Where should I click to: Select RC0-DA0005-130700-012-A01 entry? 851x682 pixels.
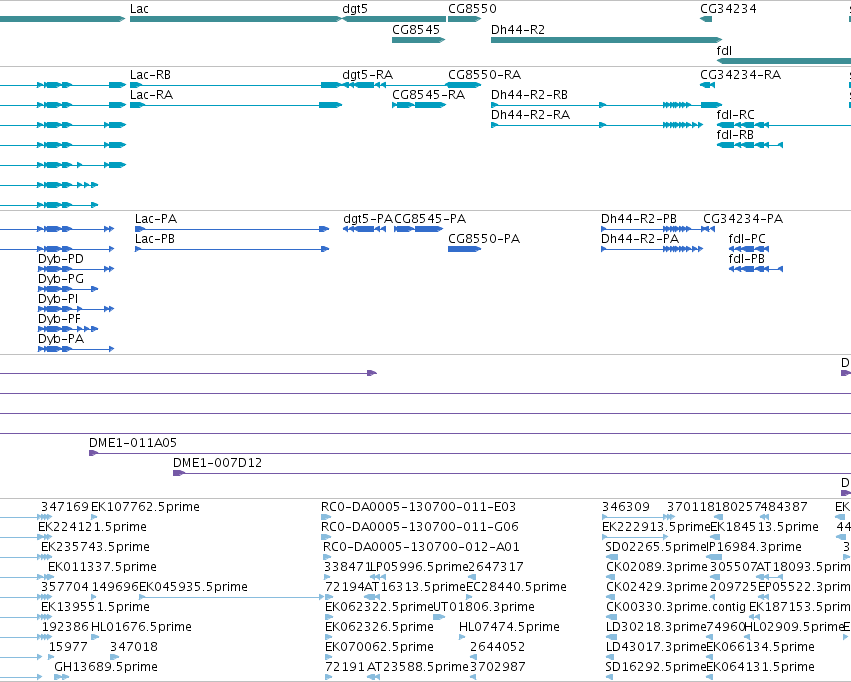(421, 547)
